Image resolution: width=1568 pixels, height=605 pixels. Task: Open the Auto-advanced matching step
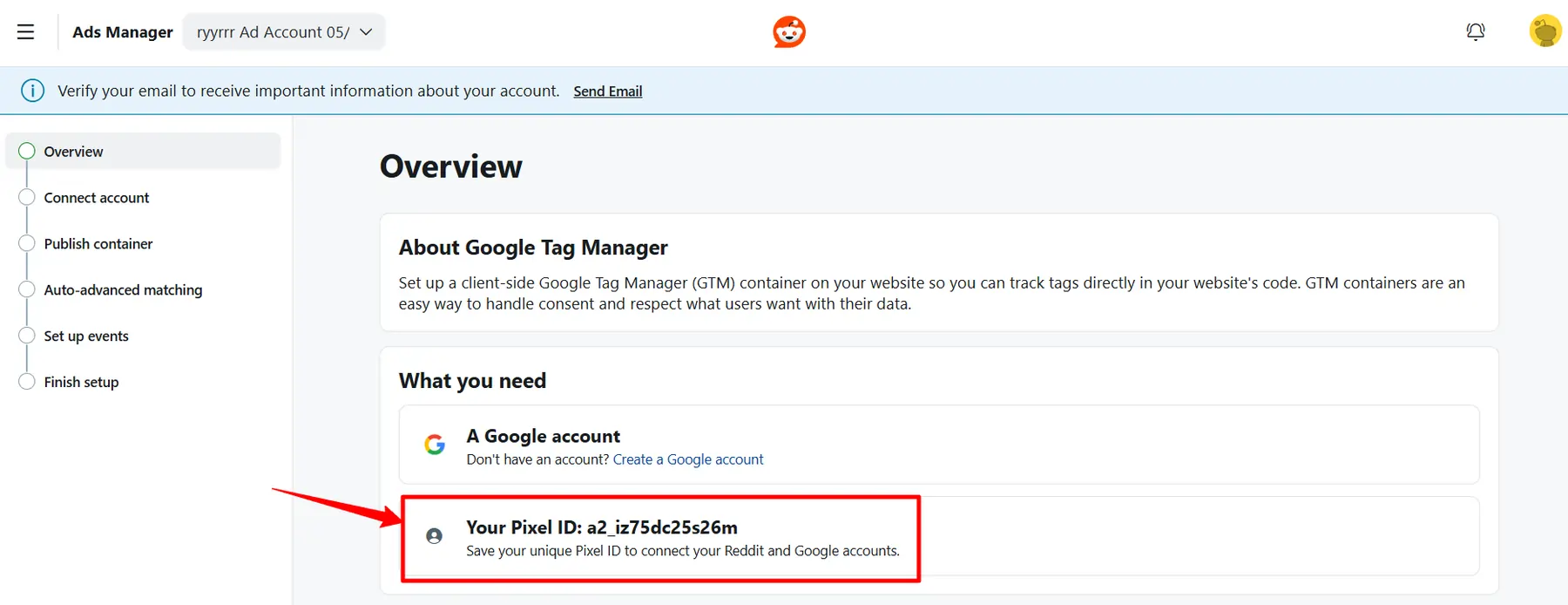(x=123, y=290)
